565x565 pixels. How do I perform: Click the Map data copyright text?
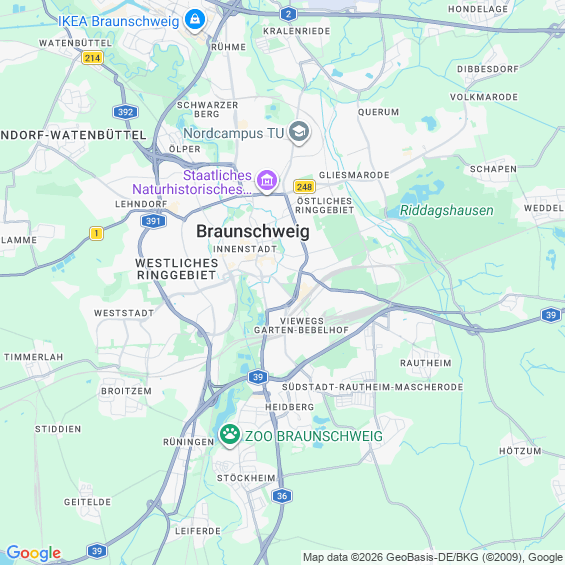(433, 557)
